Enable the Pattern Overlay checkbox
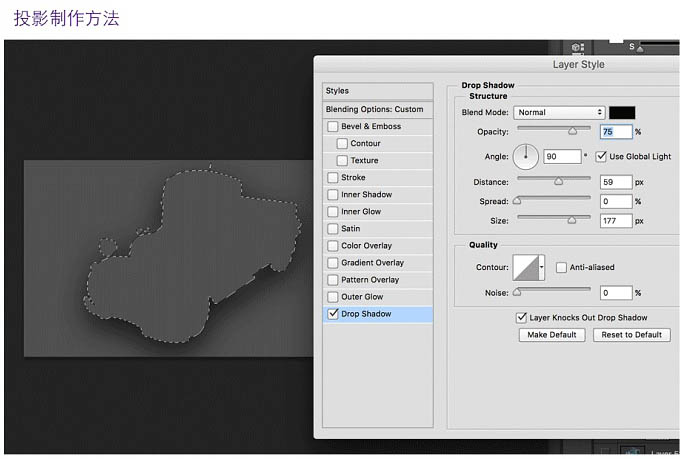This screenshot has width=683, height=459. coord(333,280)
